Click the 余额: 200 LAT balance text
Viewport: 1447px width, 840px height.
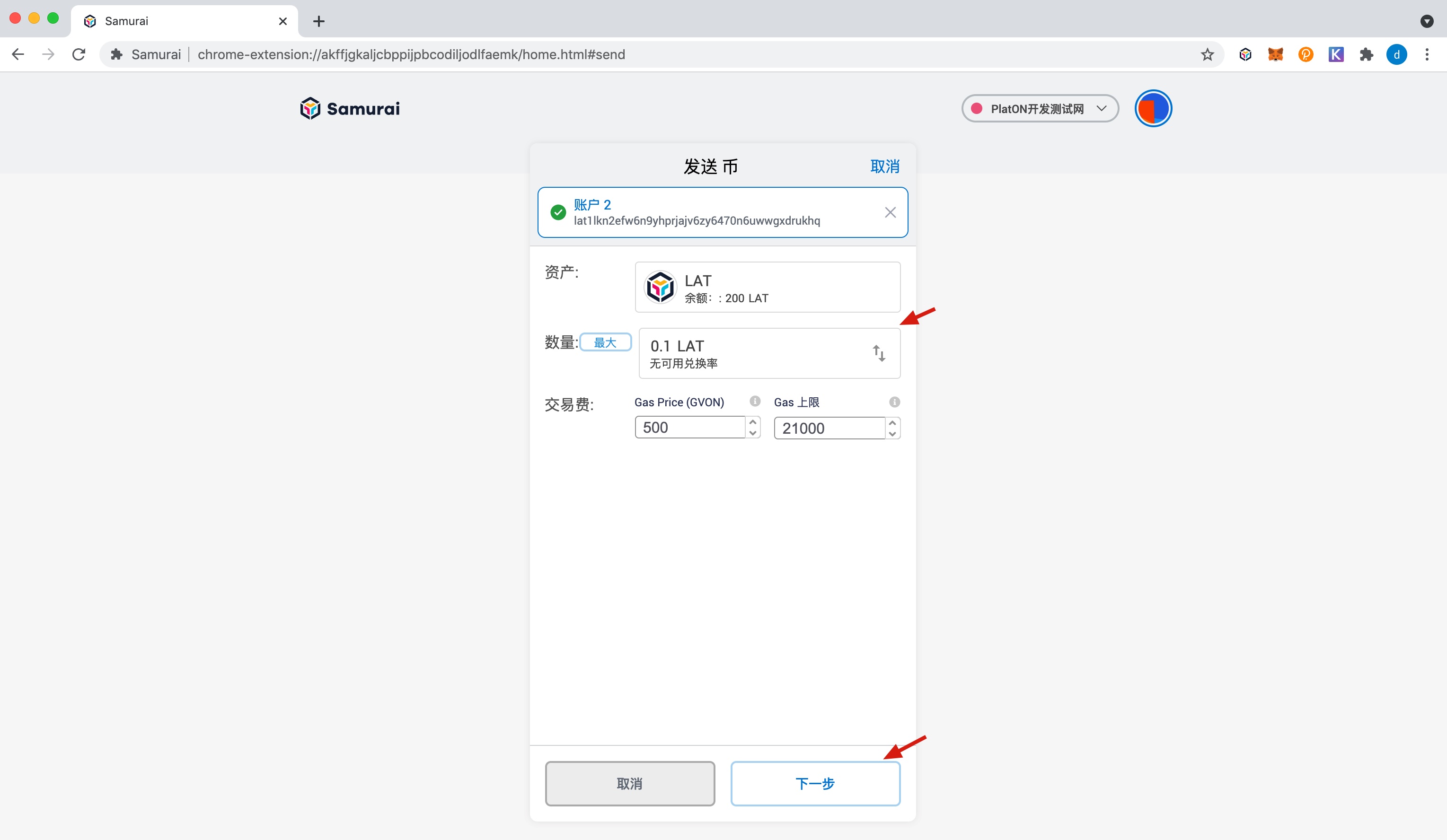[726, 298]
